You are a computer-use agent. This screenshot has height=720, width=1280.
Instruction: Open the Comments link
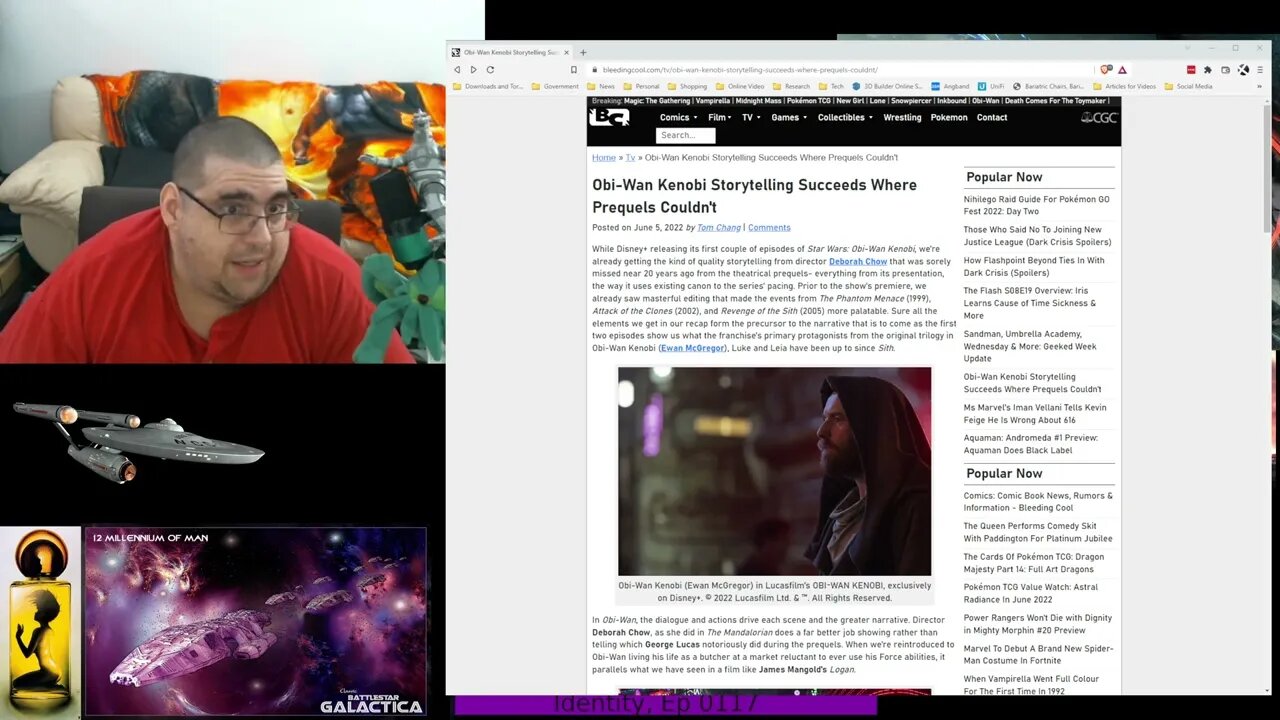(769, 227)
